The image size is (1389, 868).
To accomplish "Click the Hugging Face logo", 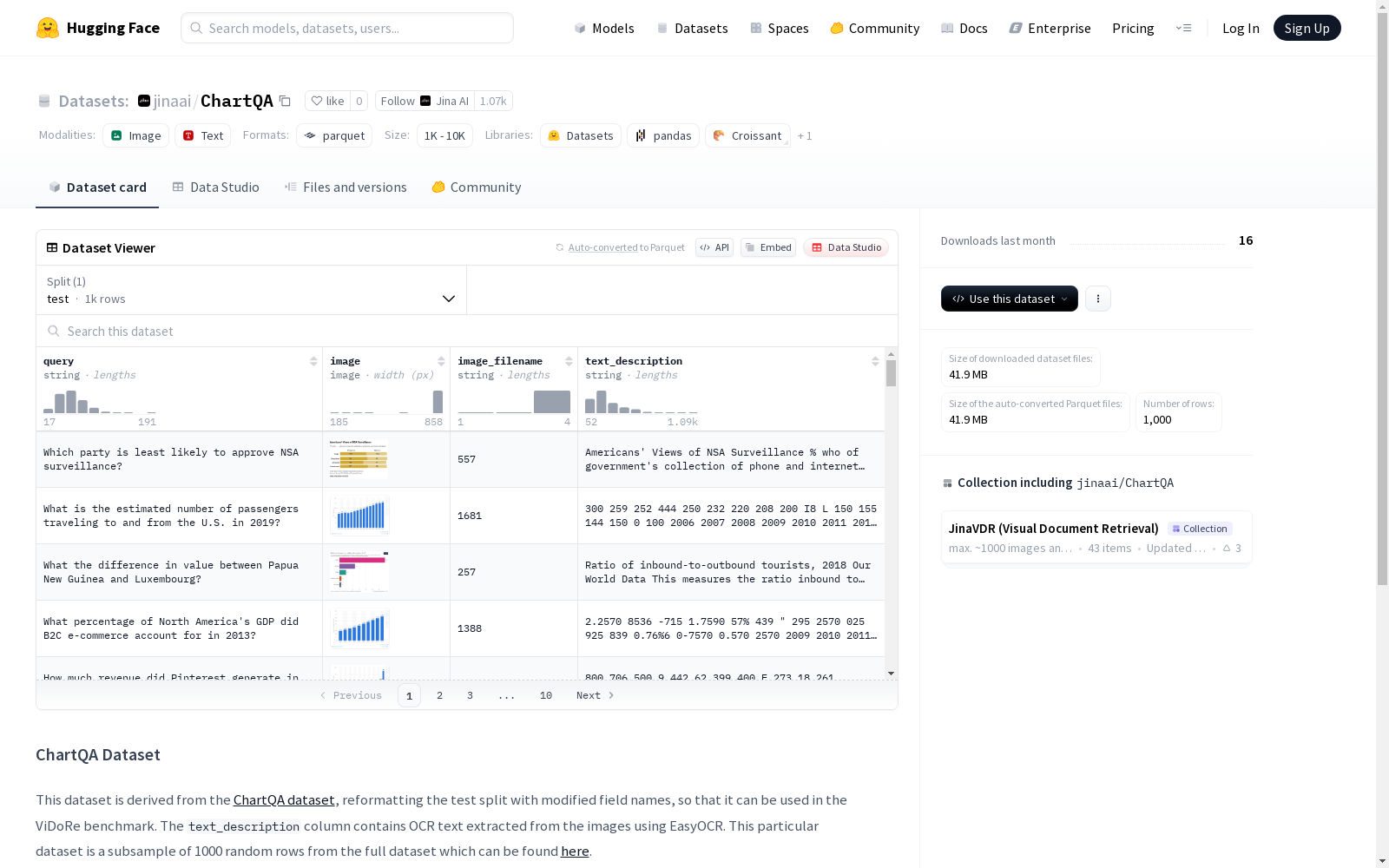I will [97, 27].
